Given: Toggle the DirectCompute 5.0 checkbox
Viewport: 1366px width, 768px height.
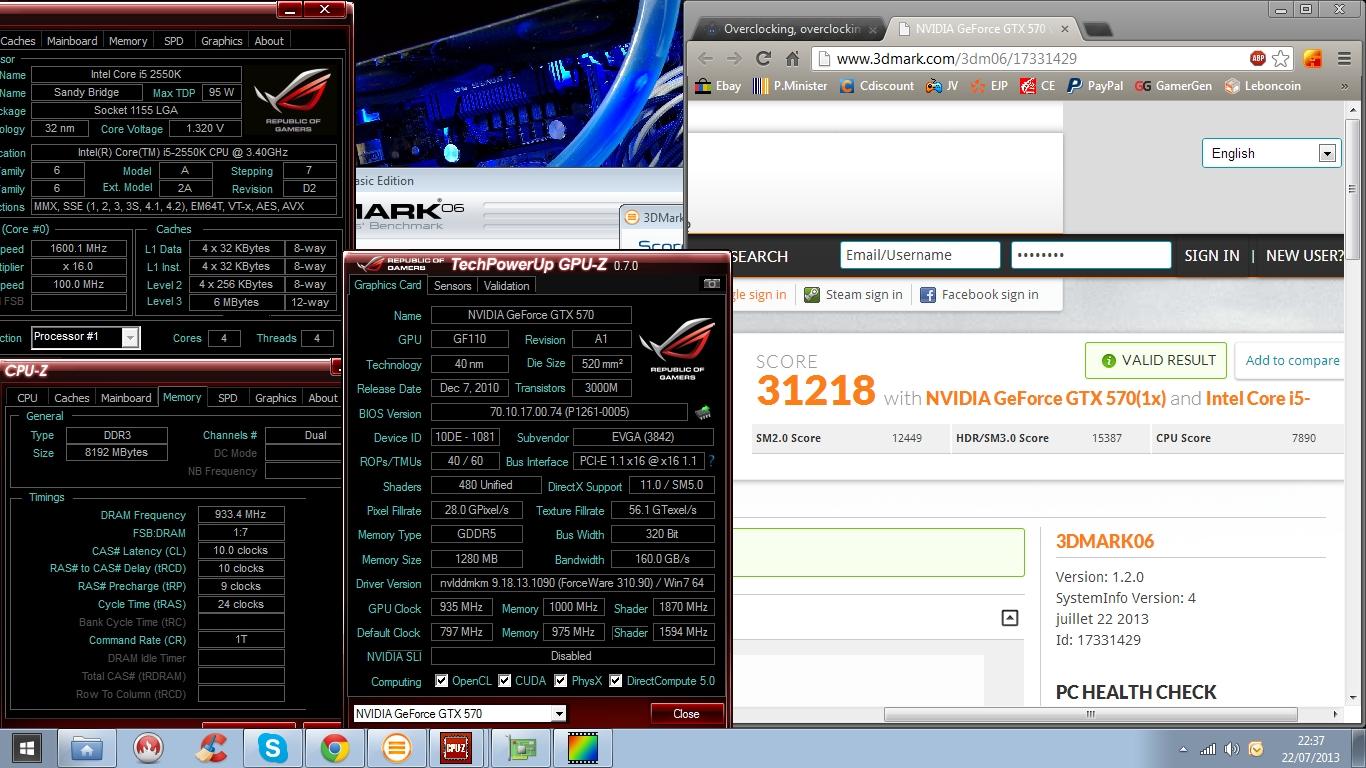Looking at the screenshot, I should coord(616,681).
